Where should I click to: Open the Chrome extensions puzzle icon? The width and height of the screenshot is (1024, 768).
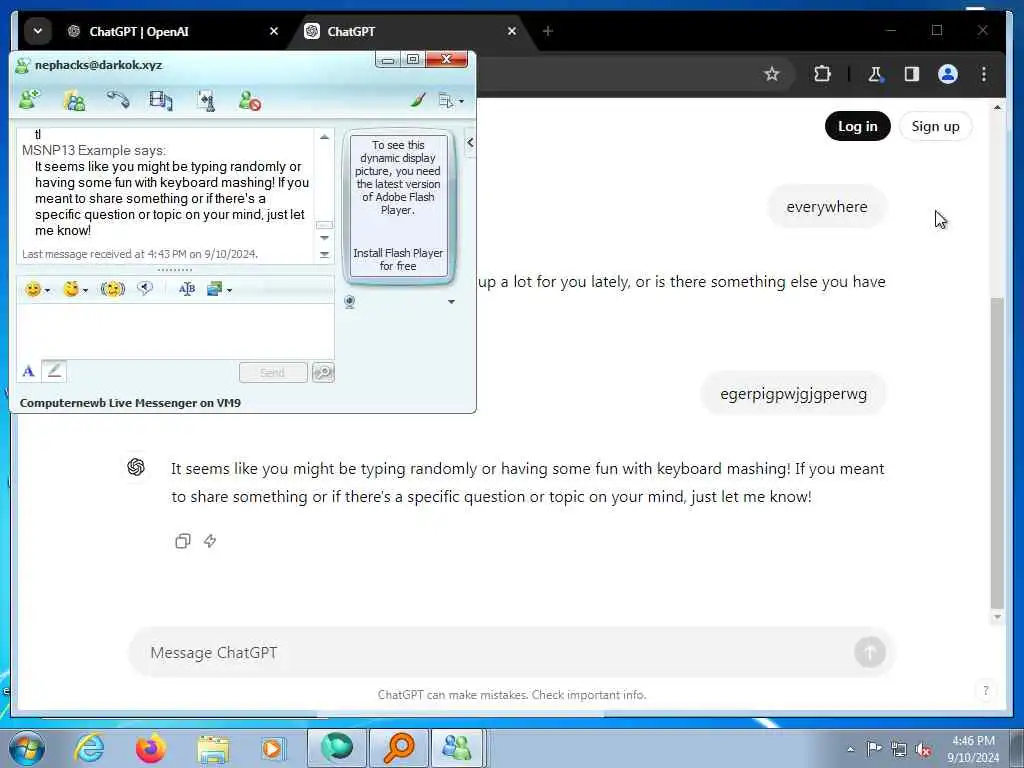822,74
